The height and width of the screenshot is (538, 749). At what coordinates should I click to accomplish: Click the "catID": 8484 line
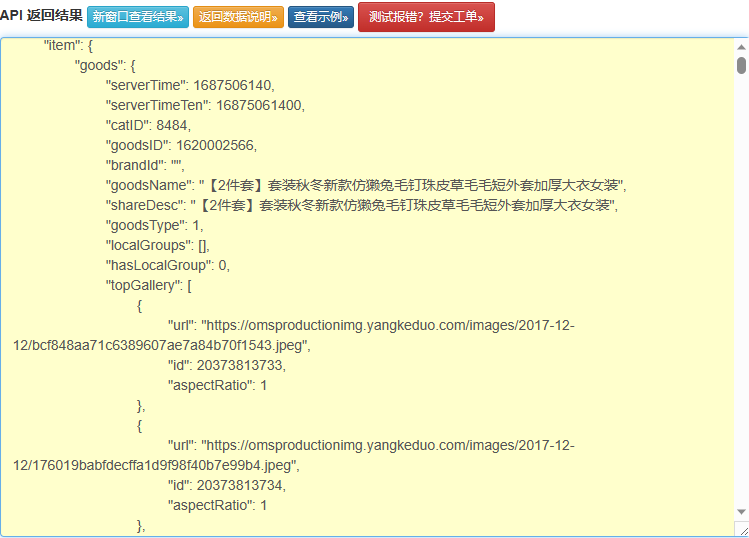148,126
